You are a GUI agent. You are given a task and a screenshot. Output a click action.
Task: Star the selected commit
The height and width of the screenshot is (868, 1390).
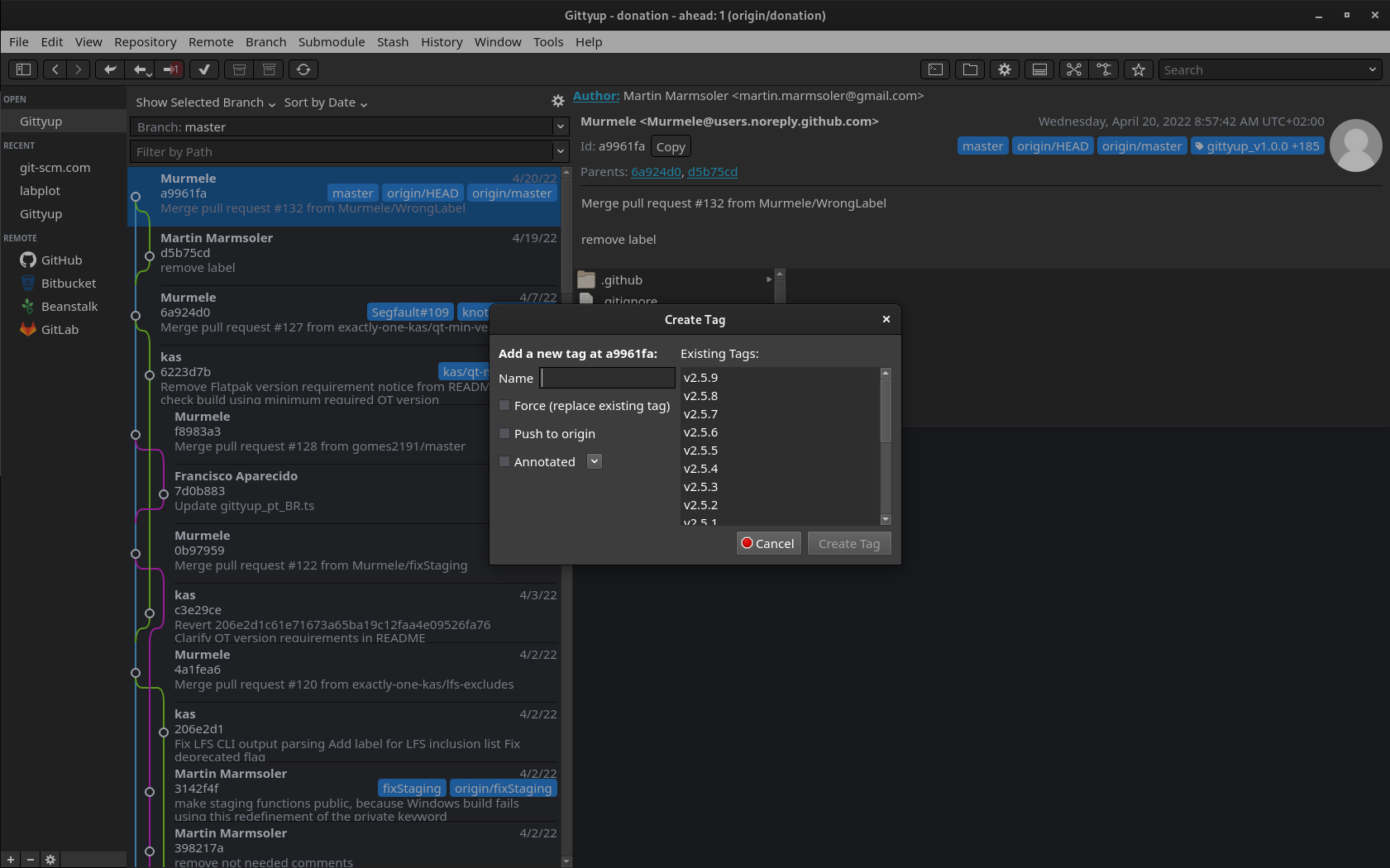(x=1139, y=69)
